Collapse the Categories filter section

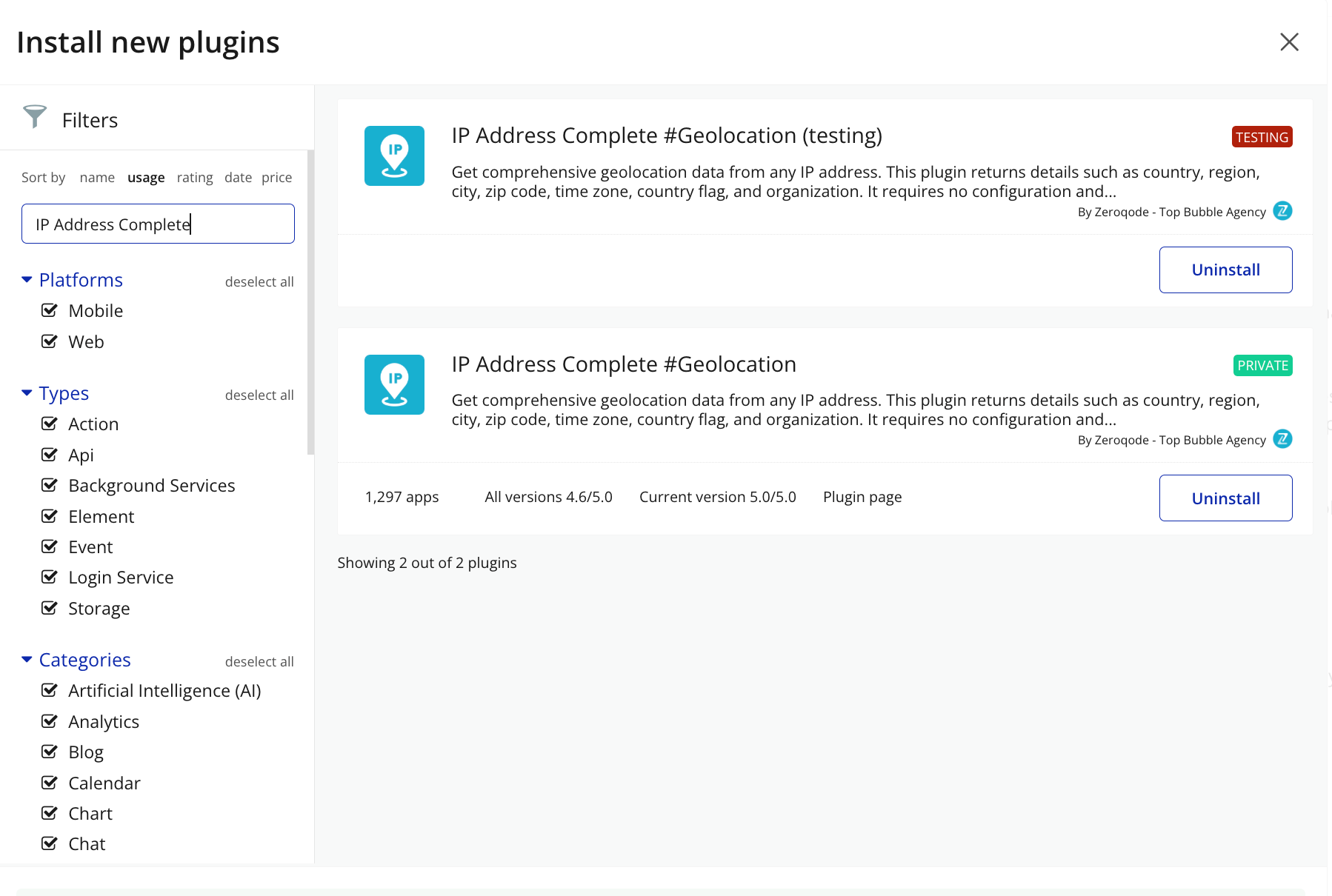click(27, 660)
